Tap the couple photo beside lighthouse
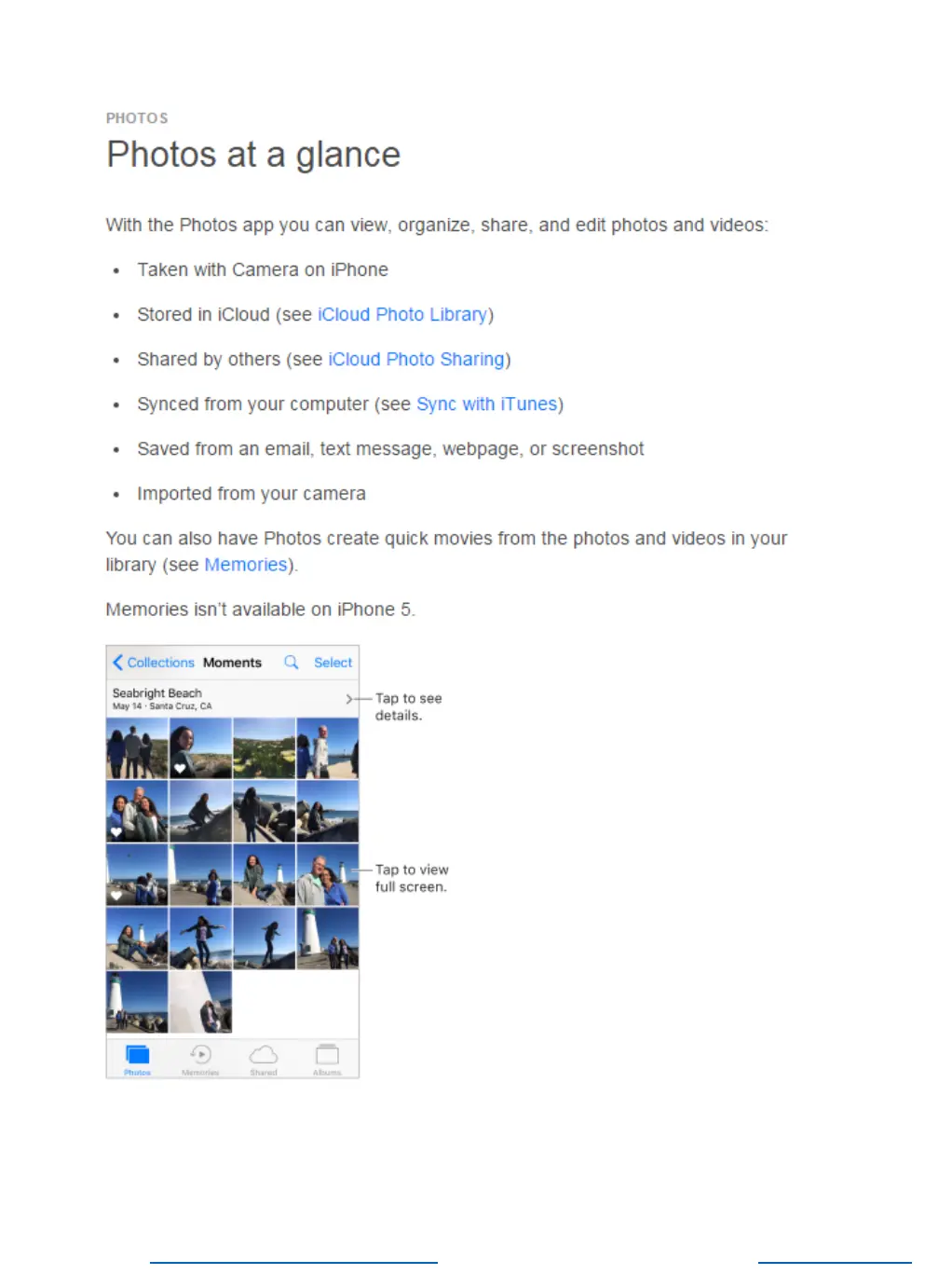 point(327,875)
